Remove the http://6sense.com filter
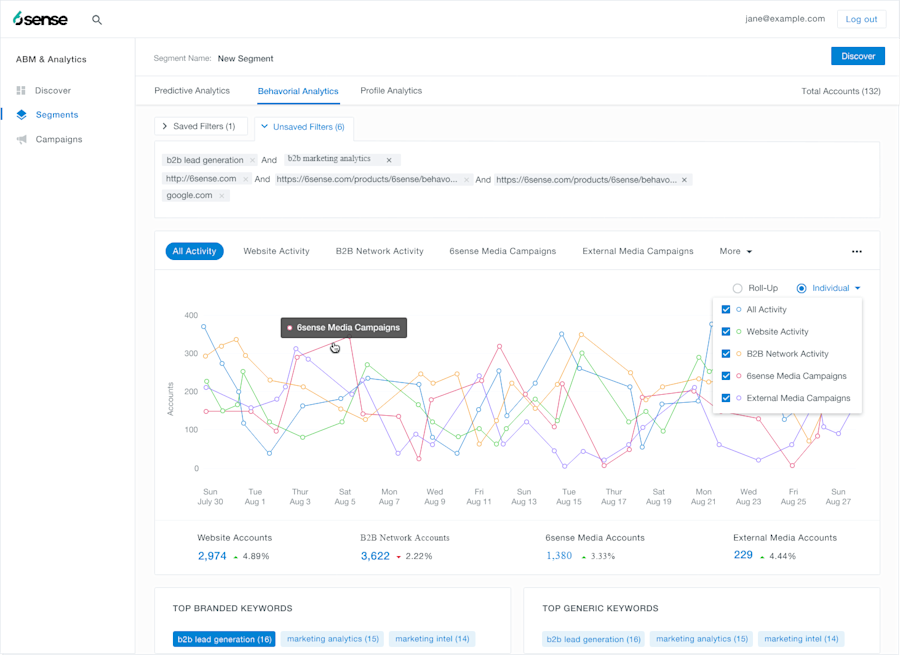This screenshot has height=655, width=900. [x=245, y=179]
